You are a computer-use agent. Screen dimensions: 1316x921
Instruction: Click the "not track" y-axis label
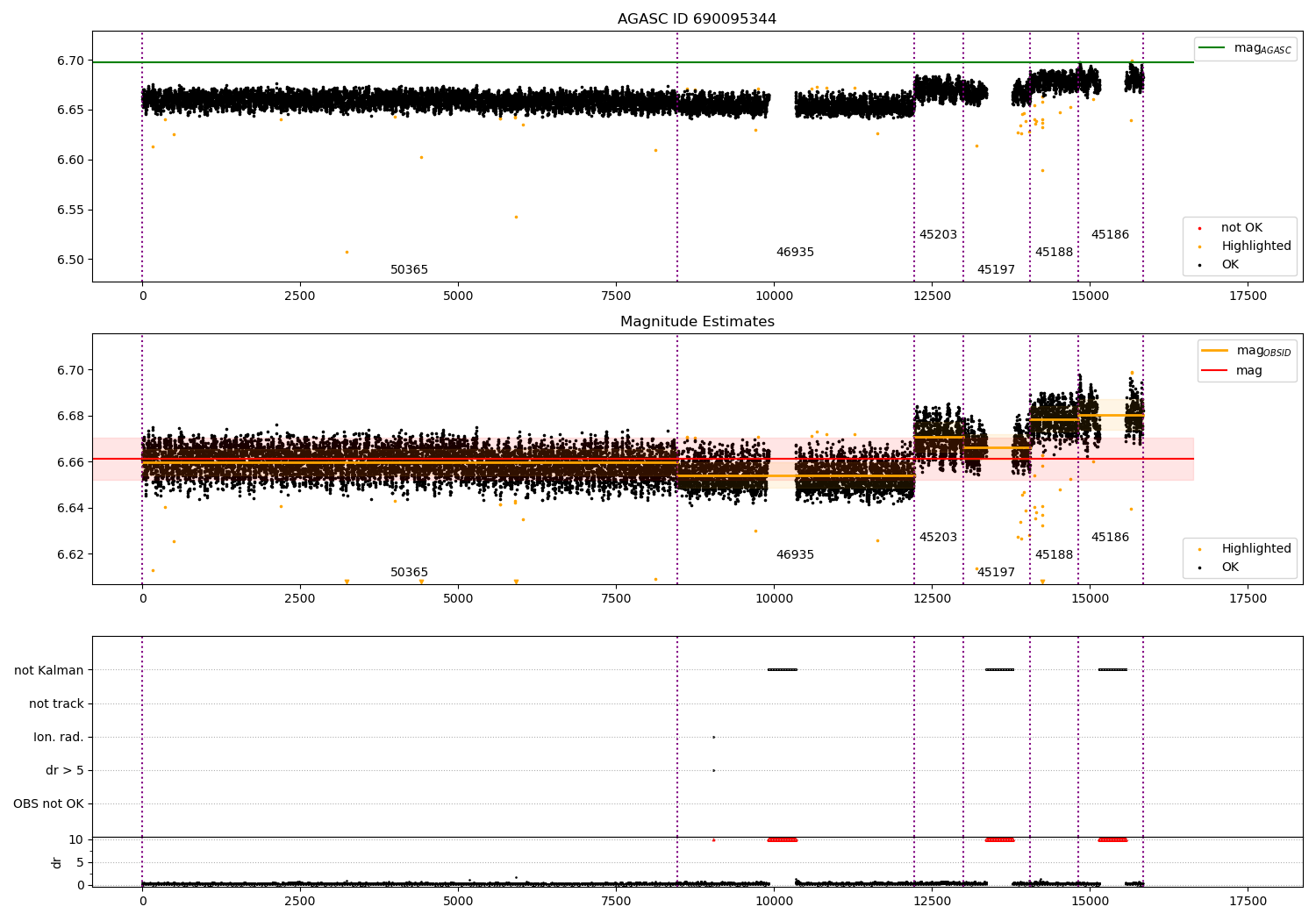coord(56,703)
